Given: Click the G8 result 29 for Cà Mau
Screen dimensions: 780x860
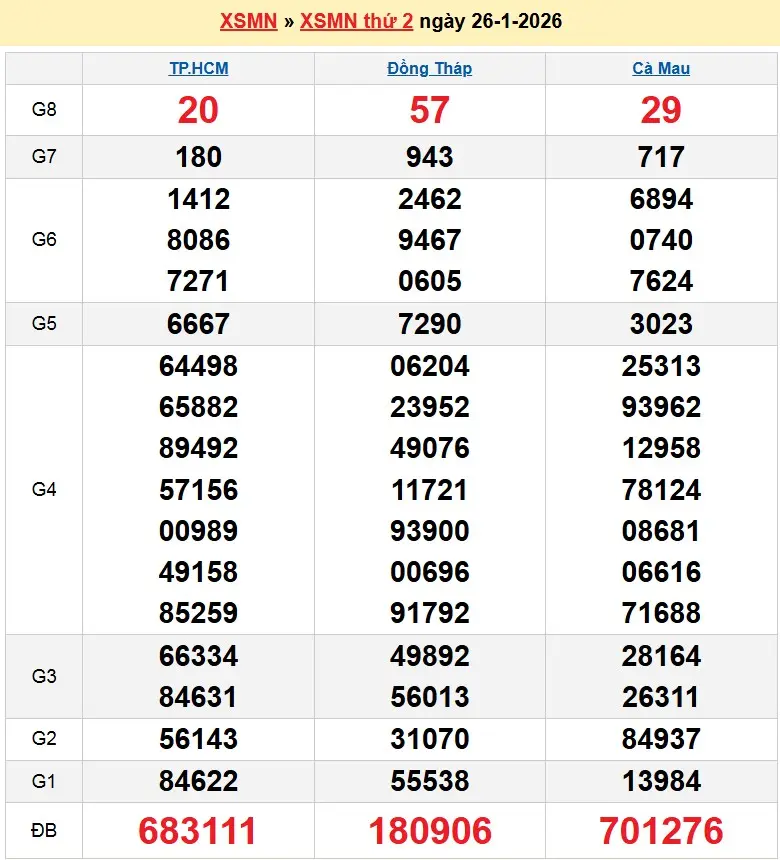Looking at the screenshot, I should [661, 110].
